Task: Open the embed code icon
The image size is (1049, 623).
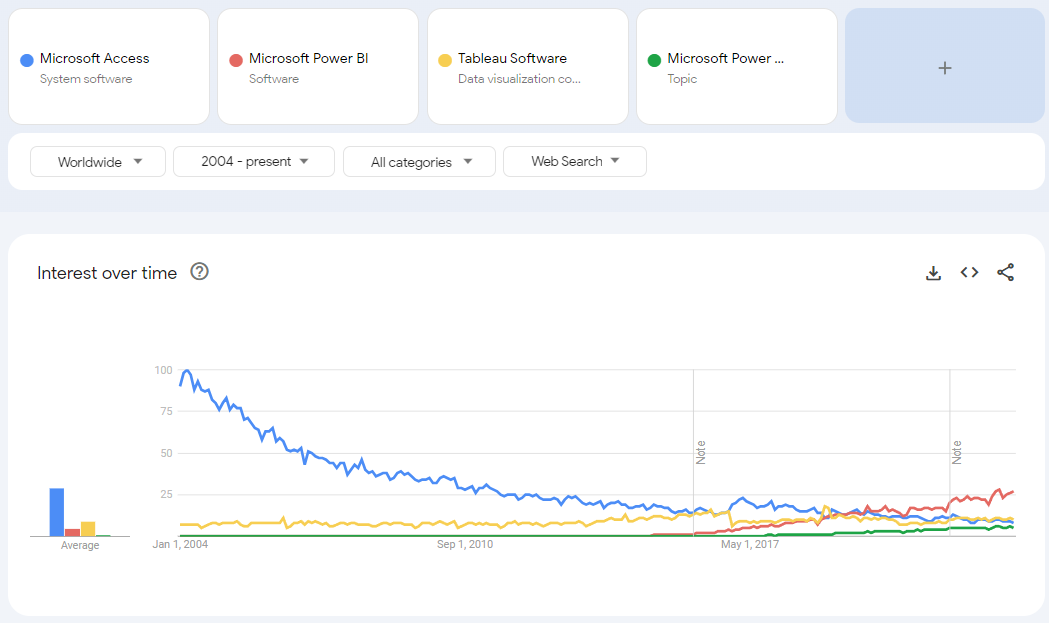Action: pyautogui.click(x=969, y=272)
